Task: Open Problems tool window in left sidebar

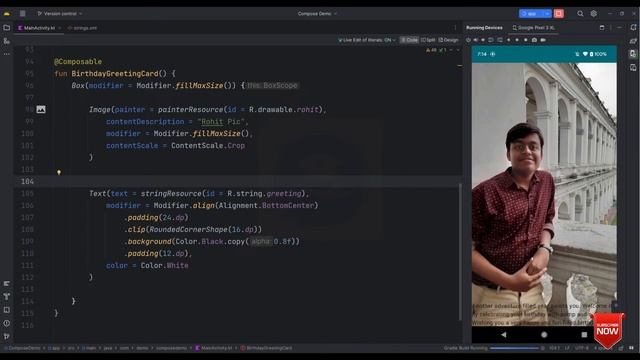Action: pyautogui.click(x=7, y=323)
